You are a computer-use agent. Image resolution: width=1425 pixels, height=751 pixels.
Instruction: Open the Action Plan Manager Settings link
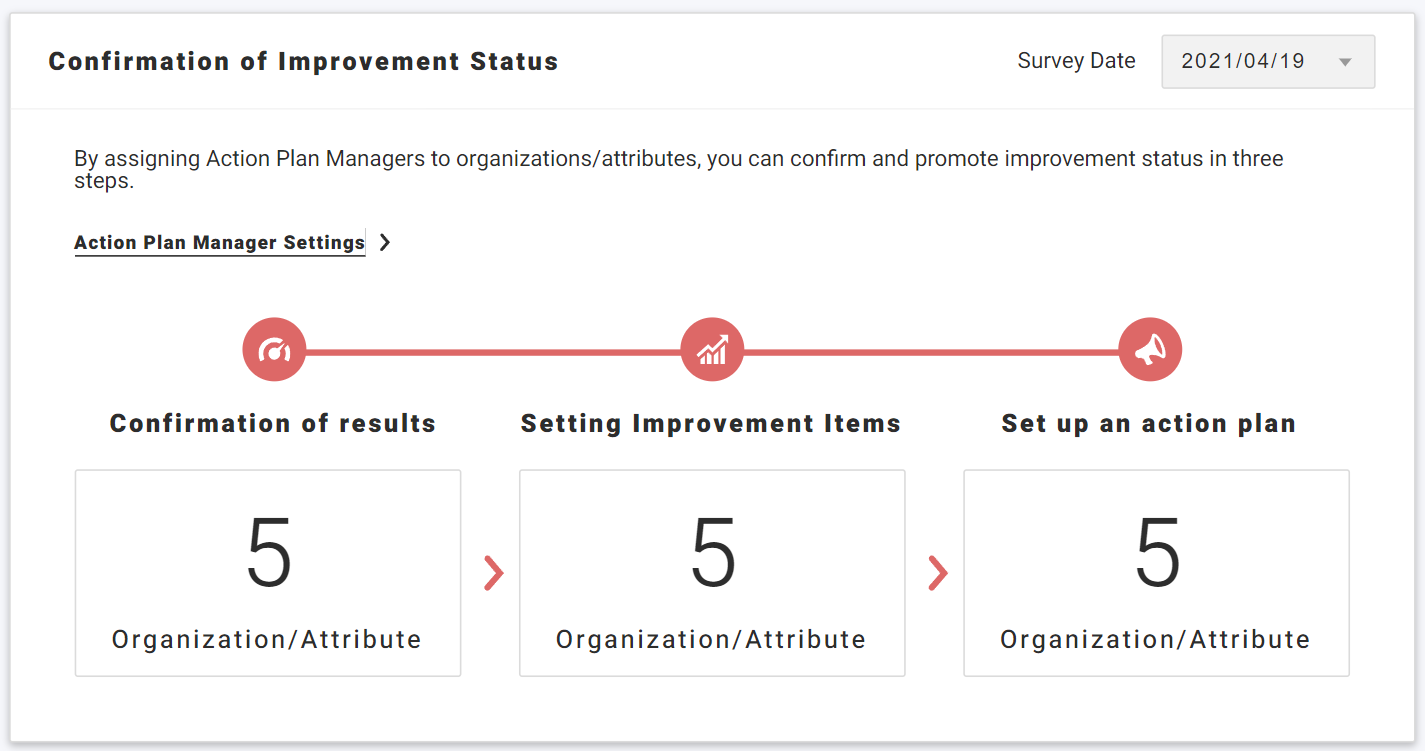(x=219, y=242)
